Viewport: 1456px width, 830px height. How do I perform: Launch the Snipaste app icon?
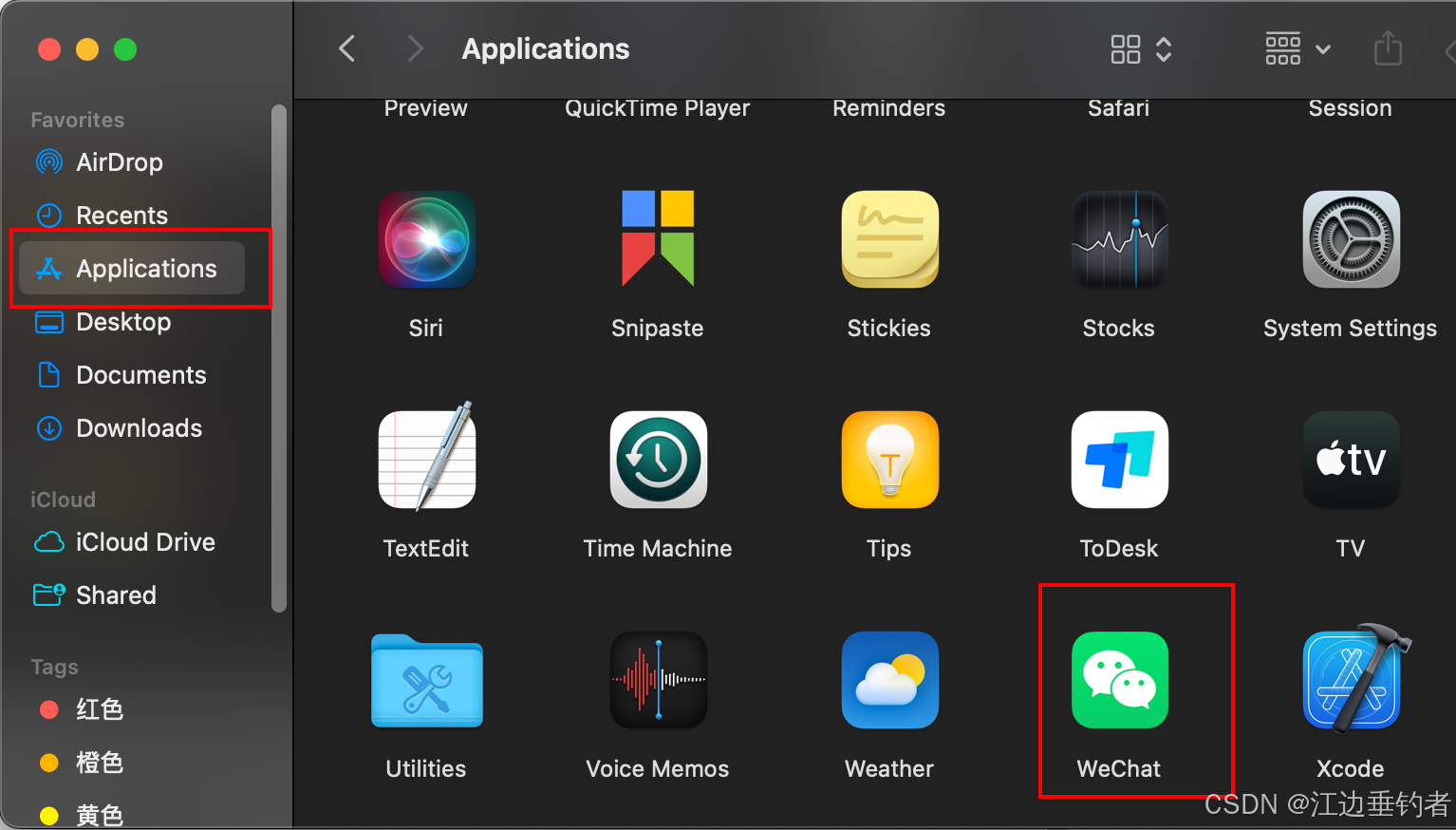(x=658, y=239)
